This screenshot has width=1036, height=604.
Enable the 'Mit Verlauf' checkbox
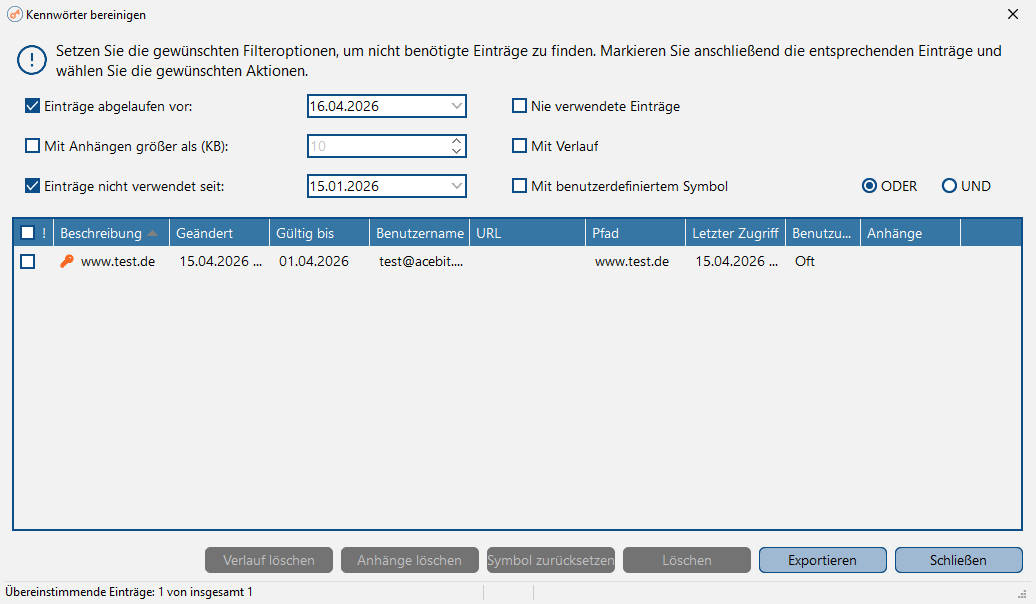519,146
